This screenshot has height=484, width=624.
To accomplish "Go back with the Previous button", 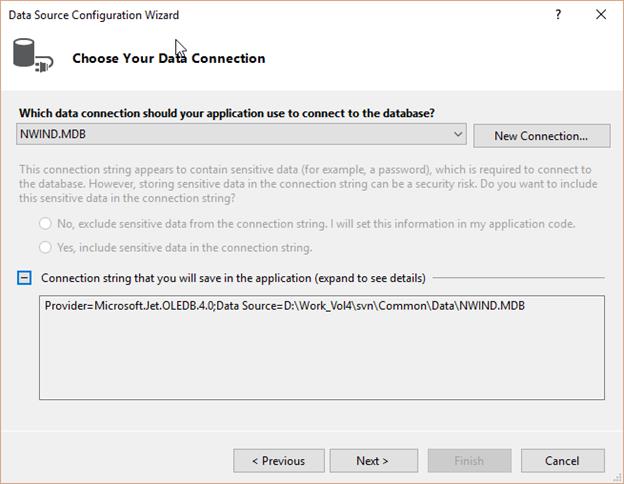I will (279, 461).
